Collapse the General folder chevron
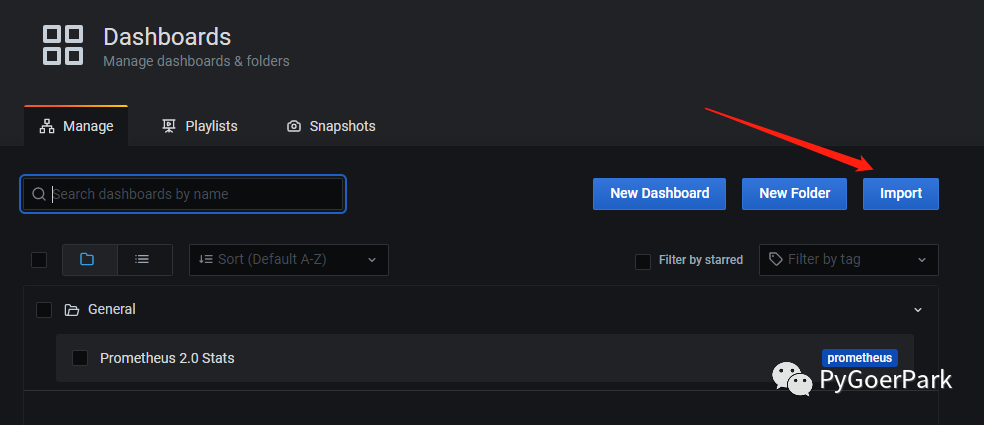This screenshot has height=425, width=984. (918, 310)
